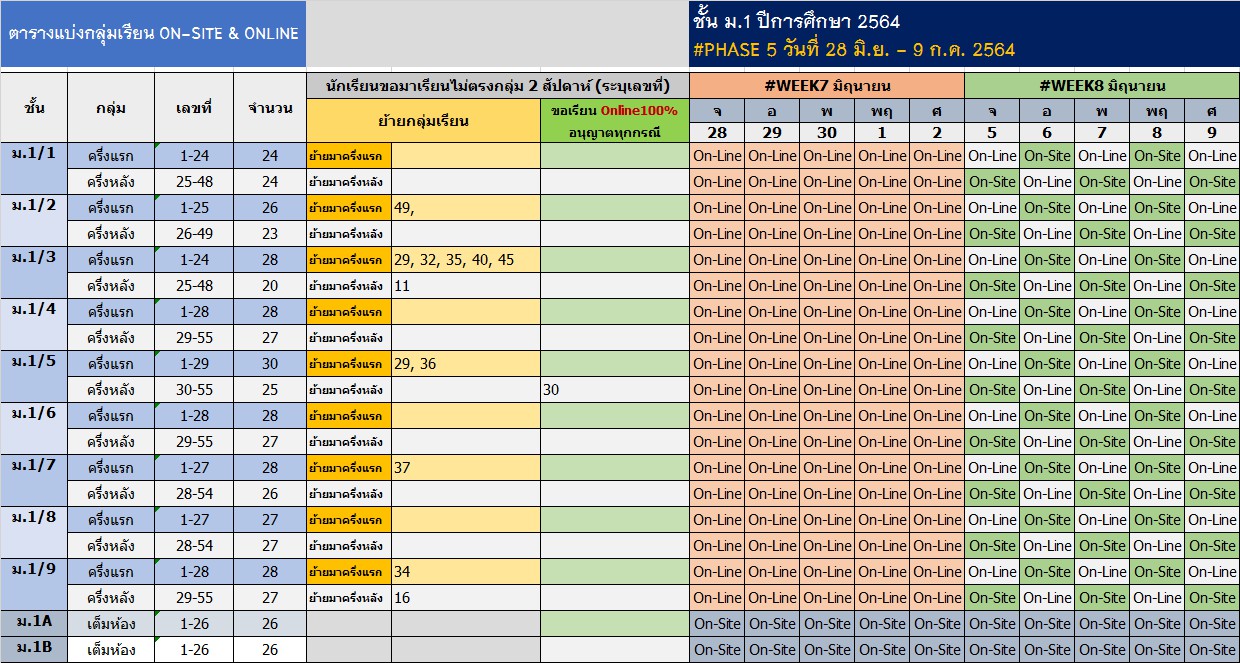Image resolution: width=1240 pixels, height=663 pixels.
Task: Click the transfer list '29, 32, 35, 40, 45'
Action: tap(466, 260)
